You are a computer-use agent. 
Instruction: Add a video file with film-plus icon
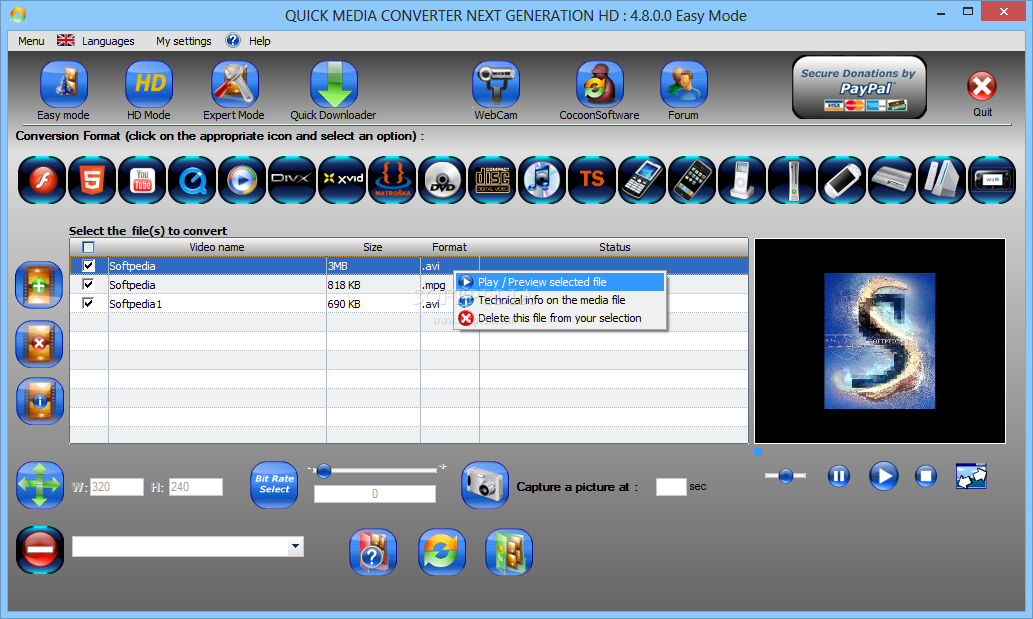40,285
